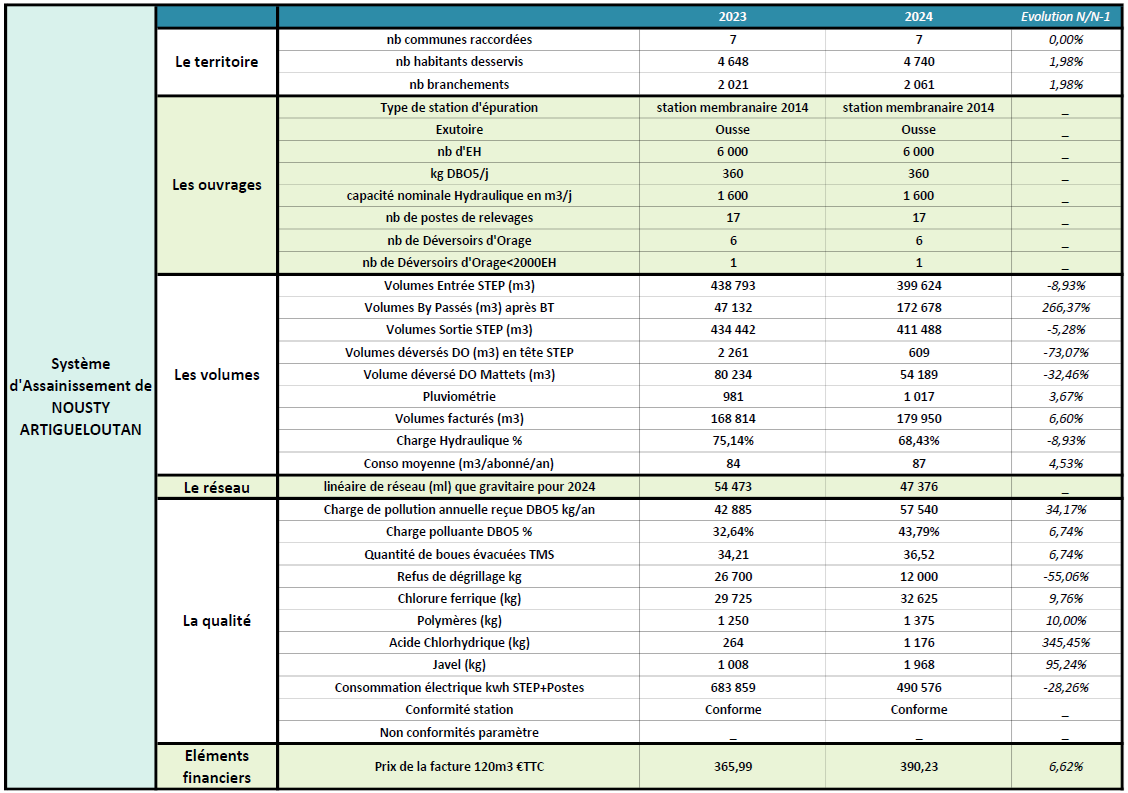
Task: Click the Les ouvrages section label
Action: coord(216,185)
